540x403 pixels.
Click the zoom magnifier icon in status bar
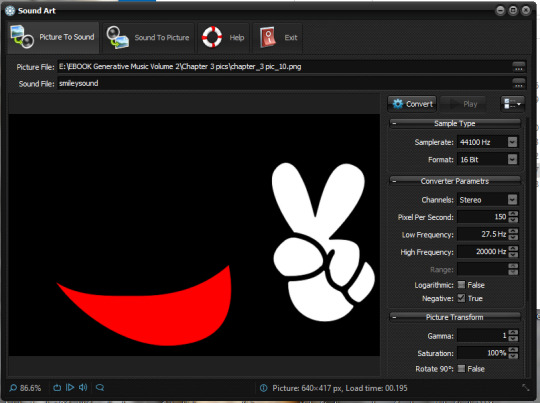(13, 388)
